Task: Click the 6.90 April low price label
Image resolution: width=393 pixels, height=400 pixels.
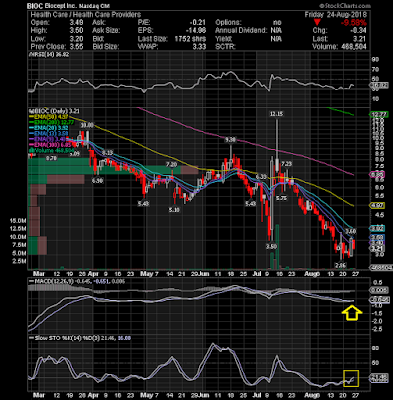Action: click(x=98, y=180)
